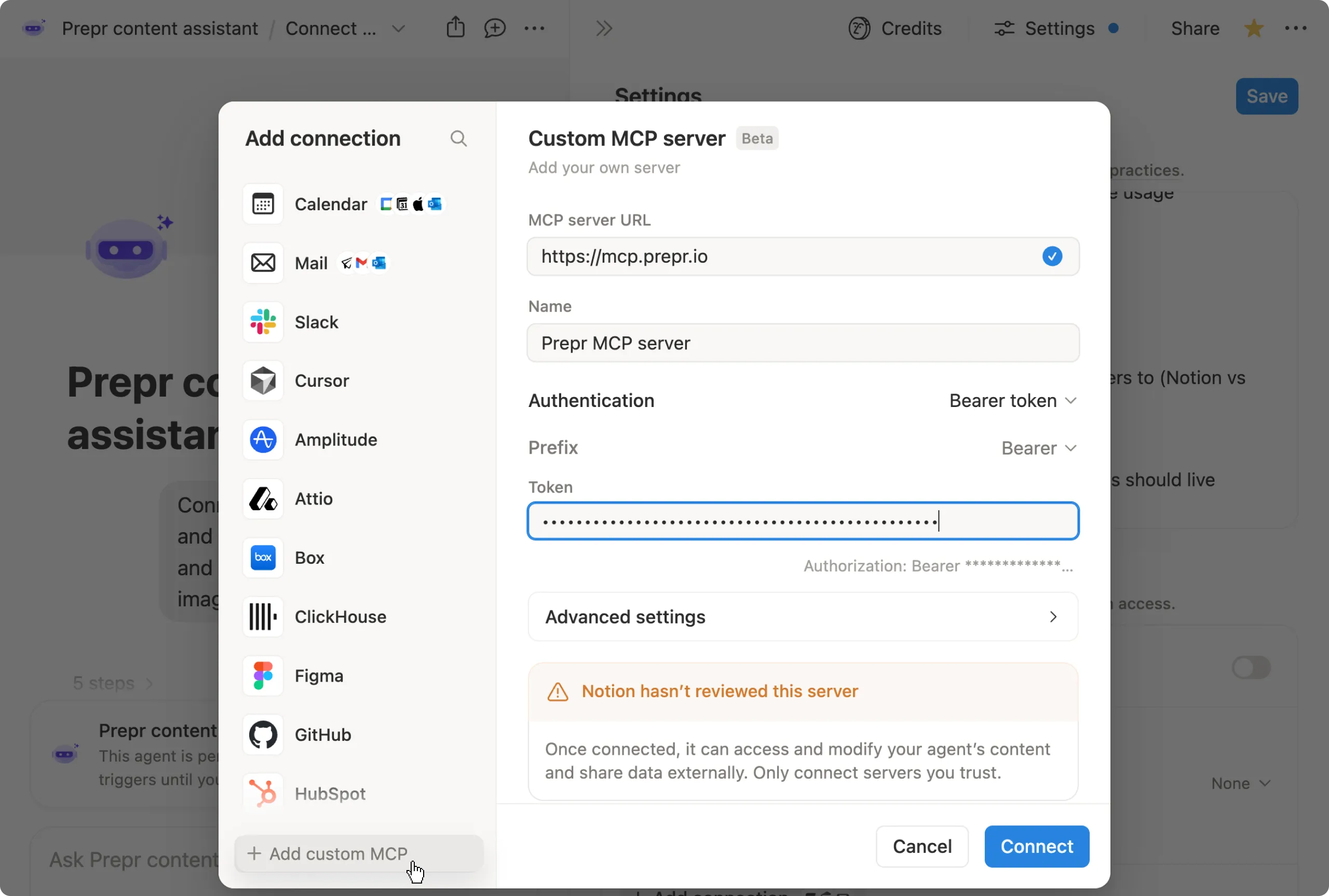This screenshot has height=896, width=1329.
Task: Select the ClickHouse icon
Action: coord(263,617)
